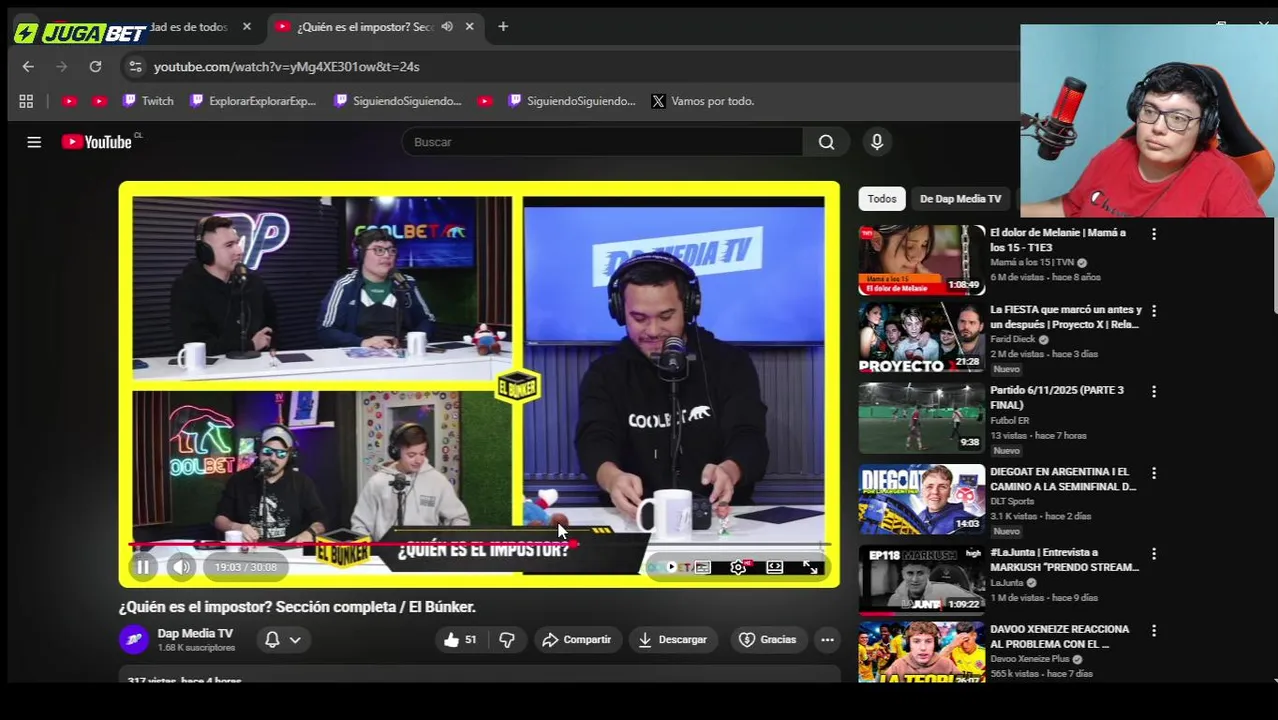
Task: Focus the Buscar search field
Action: coord(602,142)
